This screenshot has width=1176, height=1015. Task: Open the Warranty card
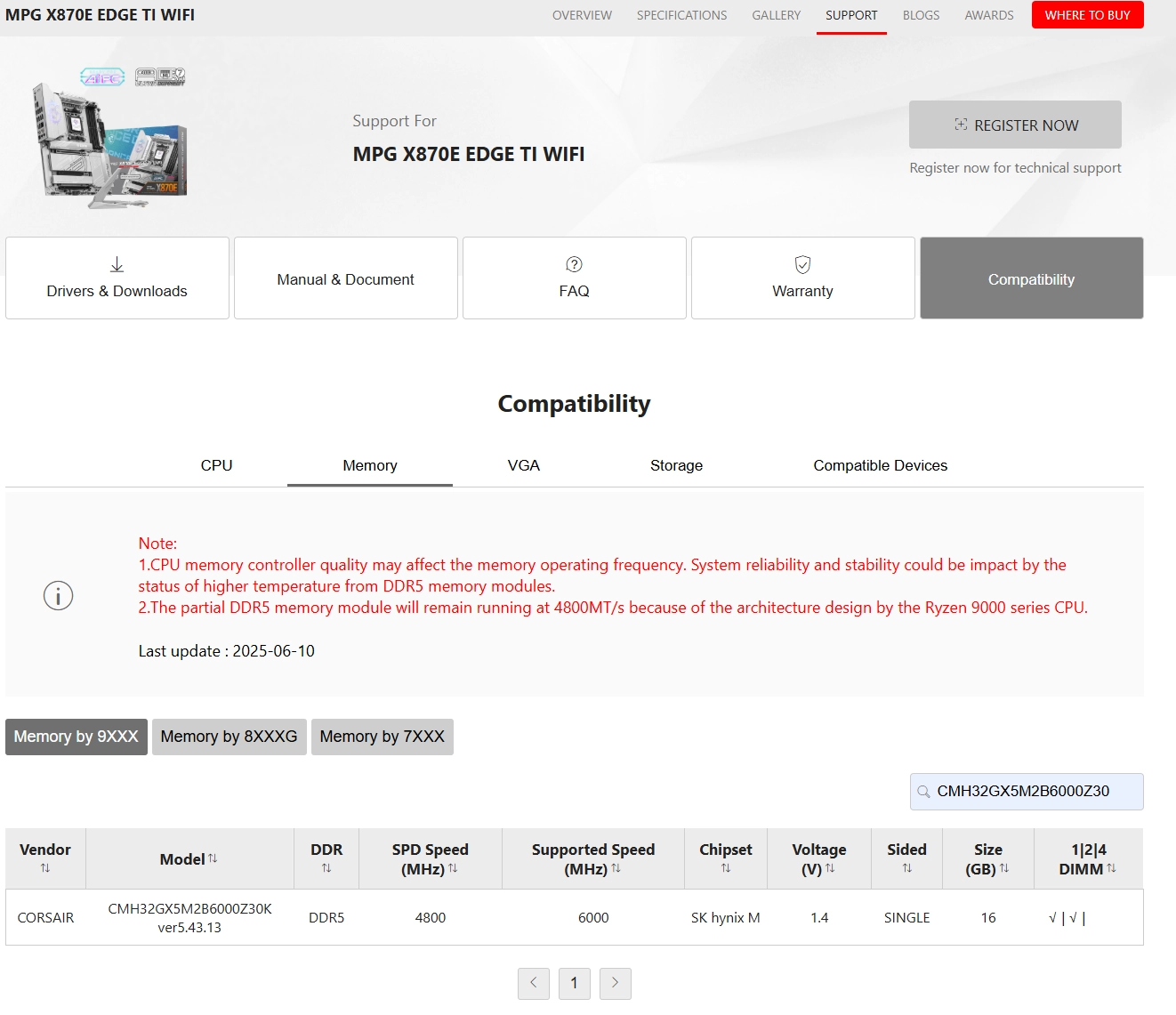(x=803, y=278)
